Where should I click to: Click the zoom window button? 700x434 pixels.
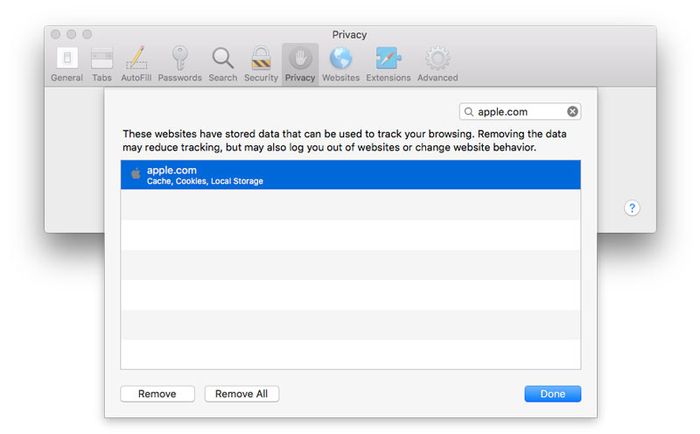coord(88,34)
